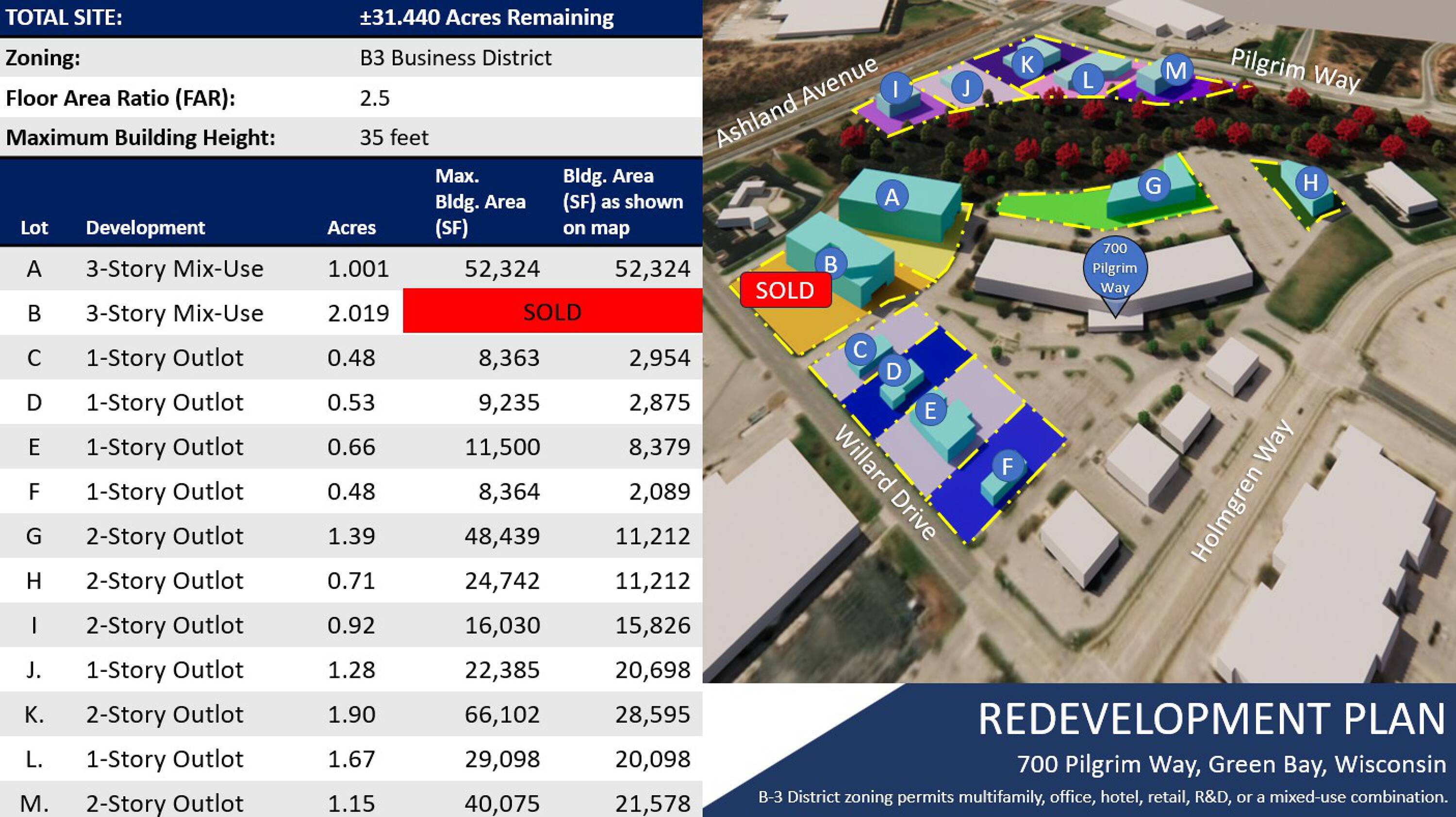1456x817 pixels.
Task: Click the lot M circular marker
Action: point(1176,71)
